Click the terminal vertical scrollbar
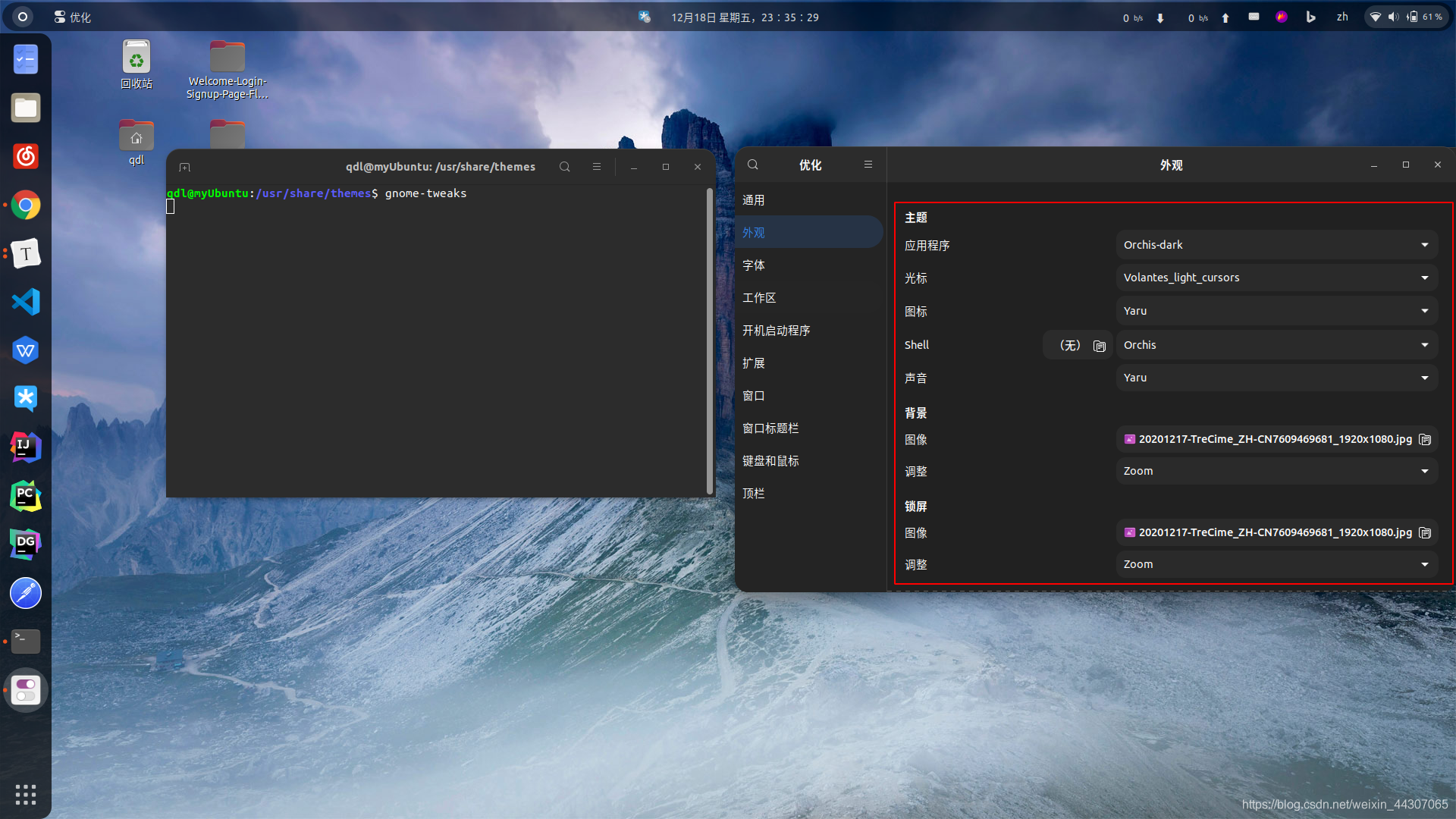Image resolution: width=1456 pixels, height=819 pixels. point(710,341)
